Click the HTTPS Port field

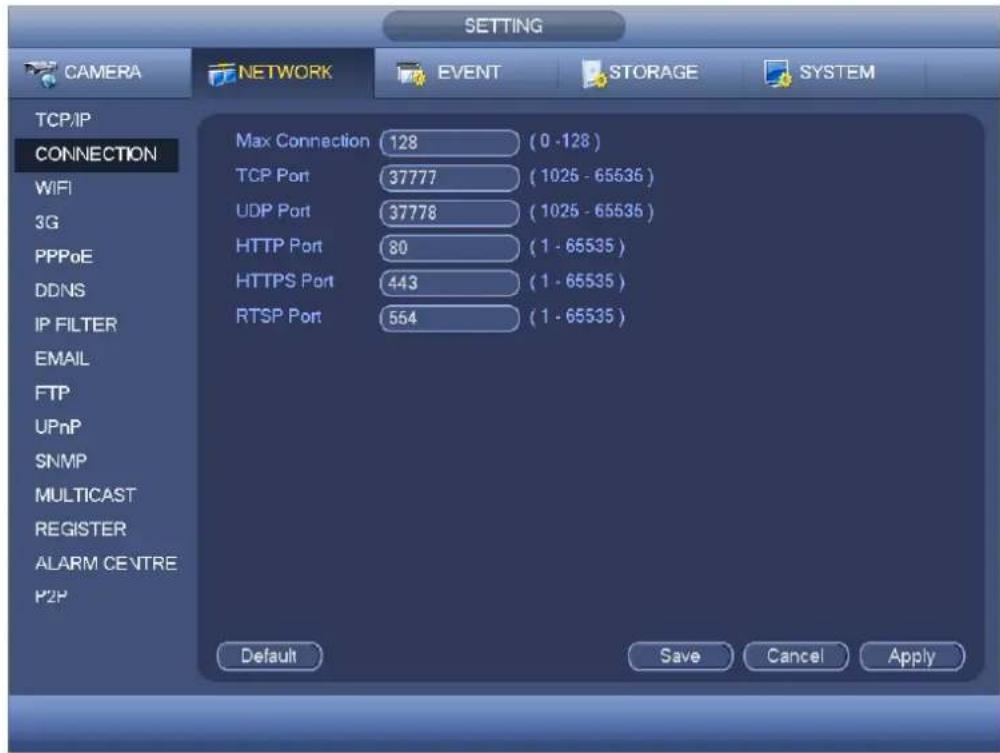[450, 282]
